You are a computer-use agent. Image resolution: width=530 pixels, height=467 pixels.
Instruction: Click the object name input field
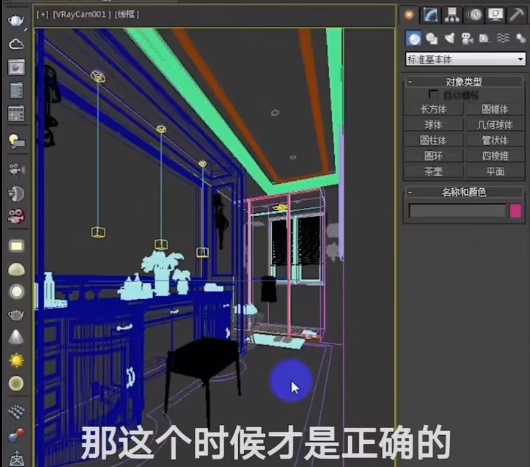click(x=458, y=212)
